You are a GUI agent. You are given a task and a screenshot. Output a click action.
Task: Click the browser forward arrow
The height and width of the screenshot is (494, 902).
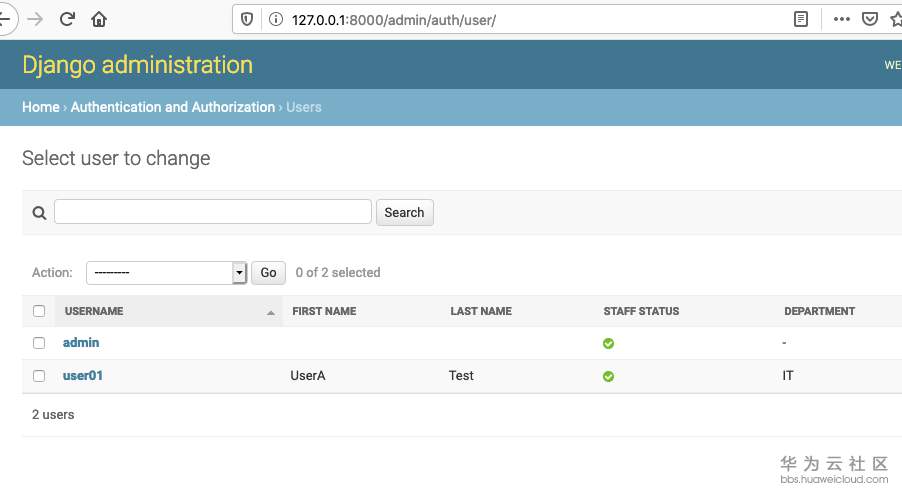pyautogui.click(x=35, y=20)
